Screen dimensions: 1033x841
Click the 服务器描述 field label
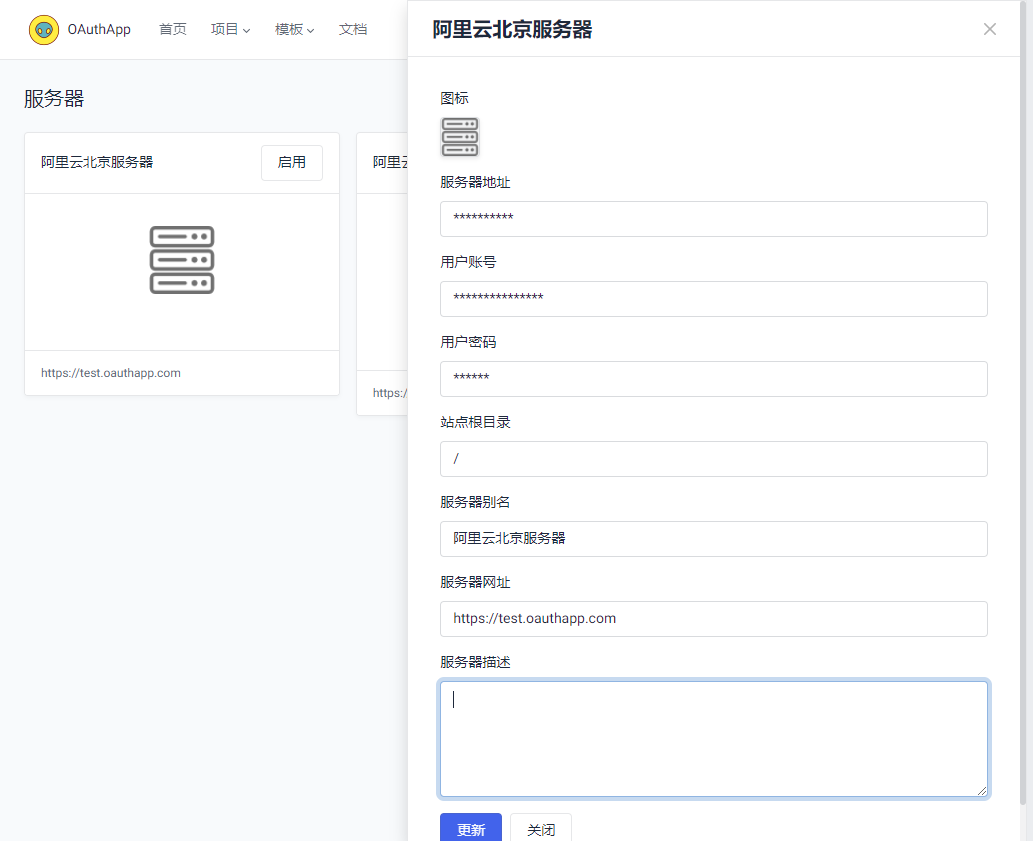click(x=475, y=662)
